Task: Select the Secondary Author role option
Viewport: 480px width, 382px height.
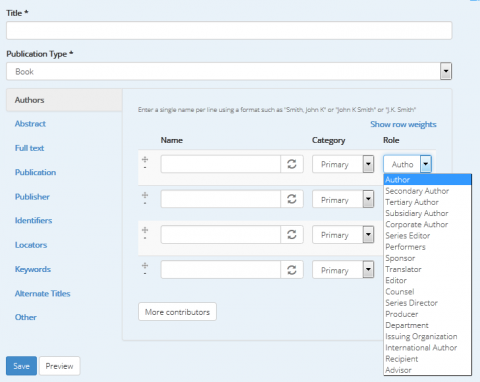Action: (427, 191)
